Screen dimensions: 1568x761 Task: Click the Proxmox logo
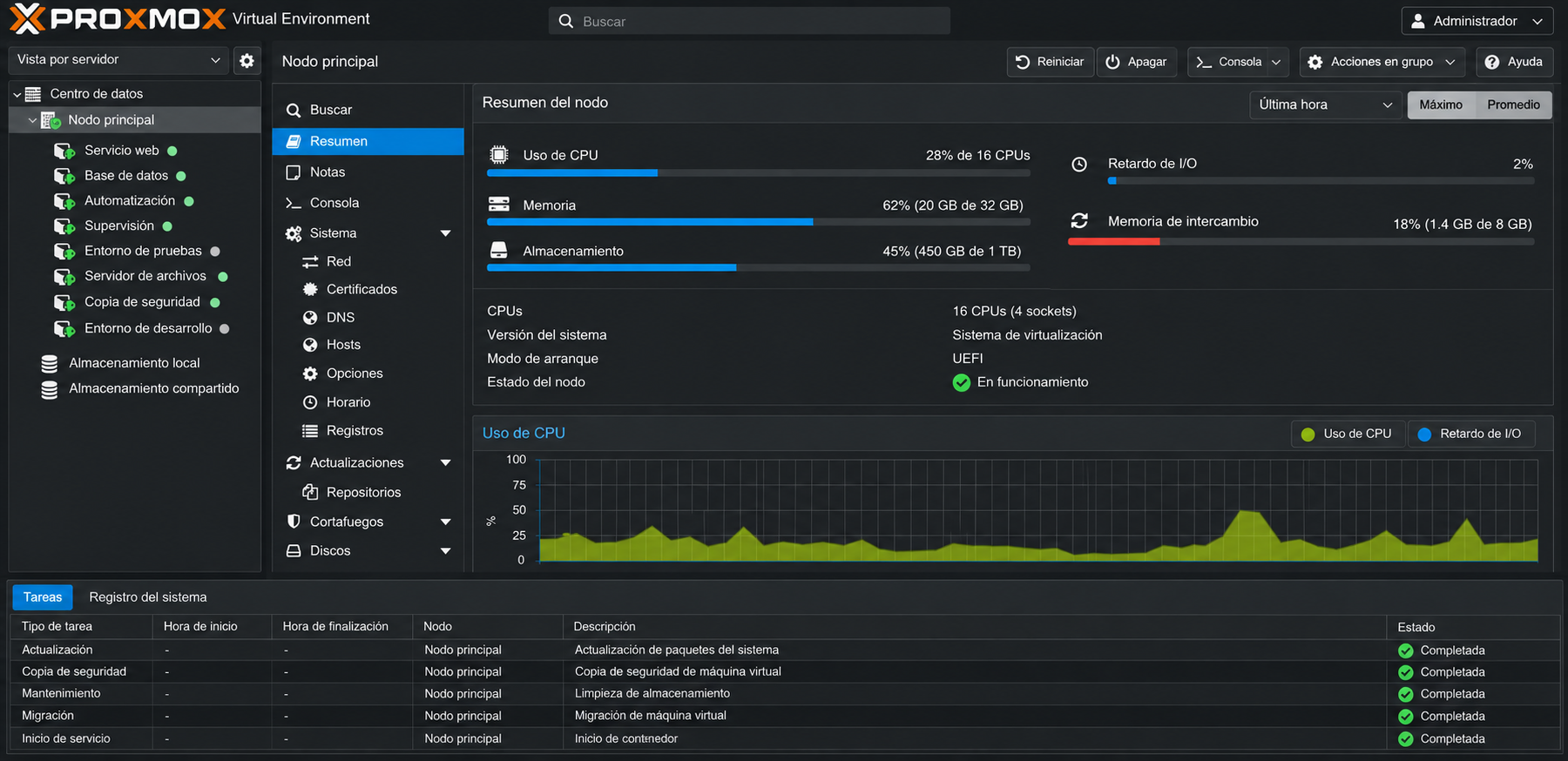(118, 18)
